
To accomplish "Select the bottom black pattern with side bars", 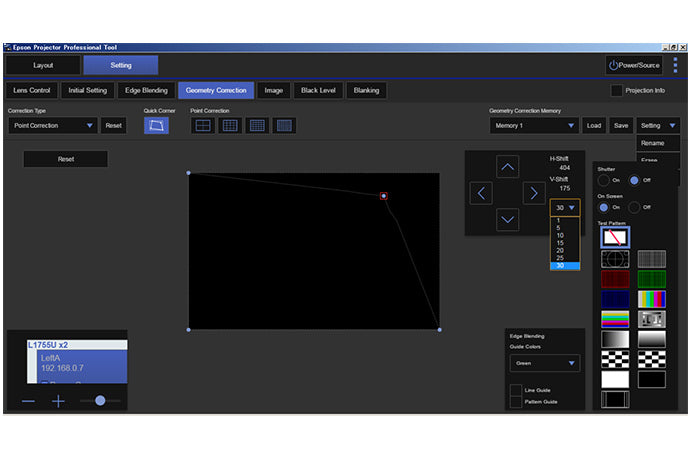I will (x=615, y=399).
